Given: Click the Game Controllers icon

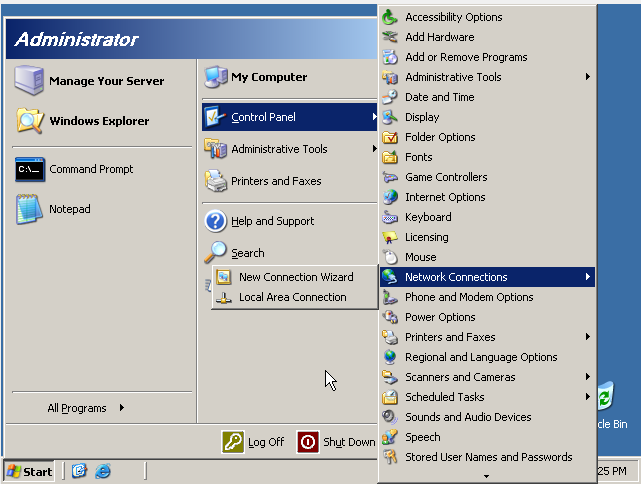Looking at the screenshot, I should pyautogui.click(x=390, y=177).
